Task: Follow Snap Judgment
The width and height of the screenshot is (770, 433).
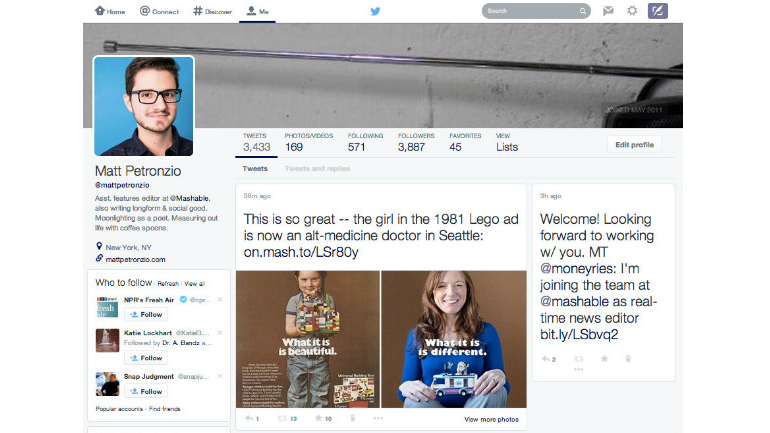Action: click(x=146, y=391)
